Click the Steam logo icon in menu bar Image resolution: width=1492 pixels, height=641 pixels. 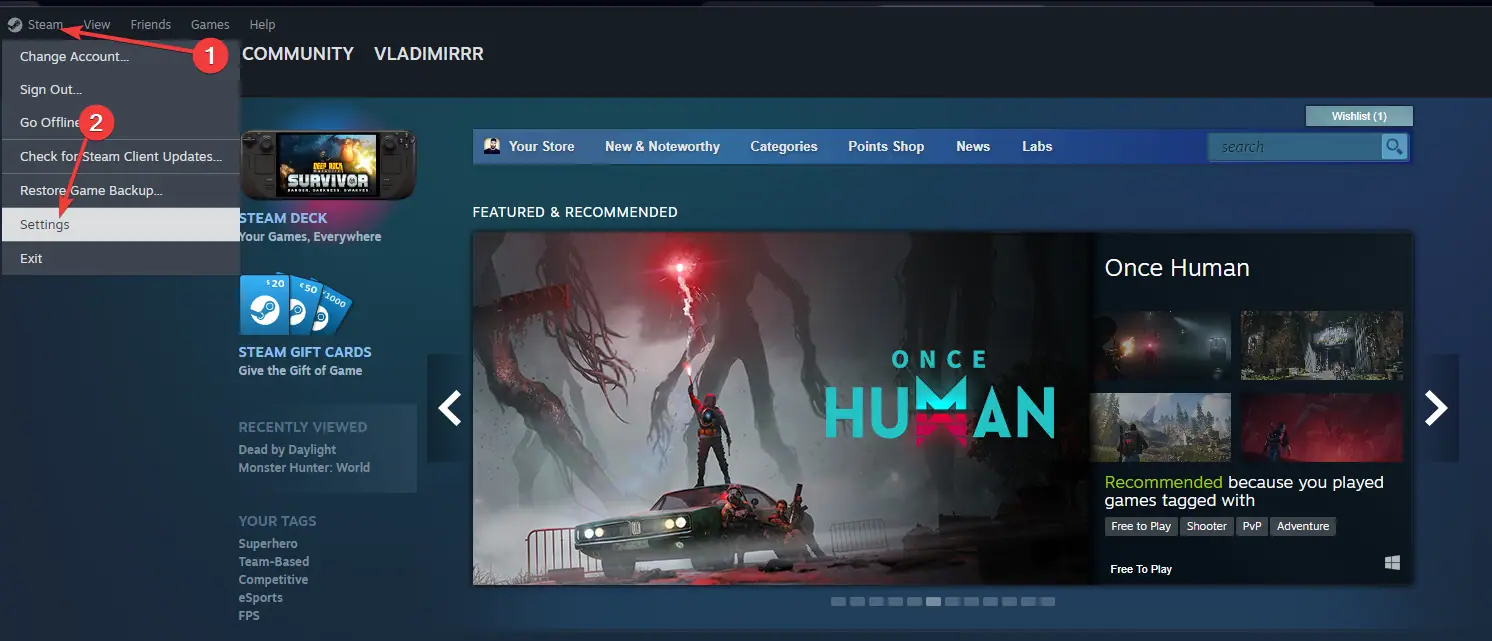point(14,24)
